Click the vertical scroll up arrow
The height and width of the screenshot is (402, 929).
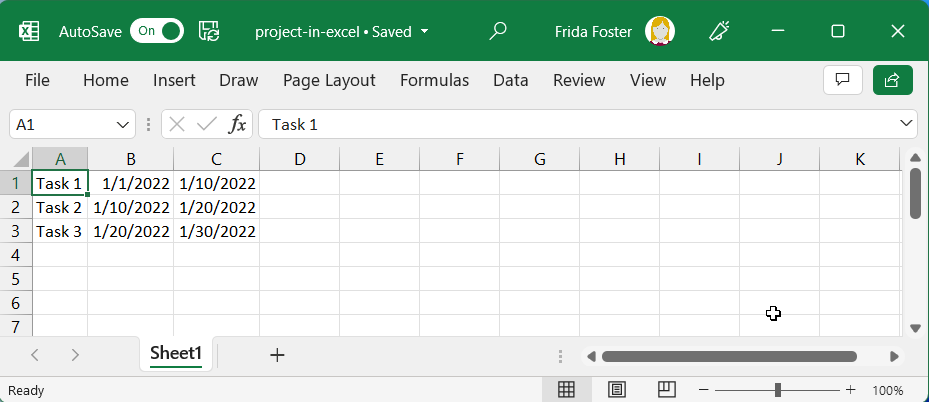point(915,157)
